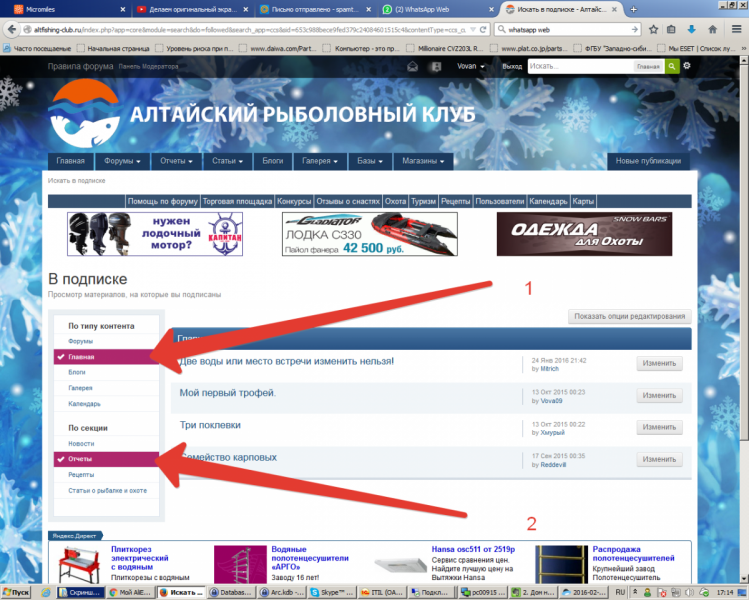Click Изменить for Две воды topic
The height and width of the screenshot is (600, 749).
click(x=659, y=364)
